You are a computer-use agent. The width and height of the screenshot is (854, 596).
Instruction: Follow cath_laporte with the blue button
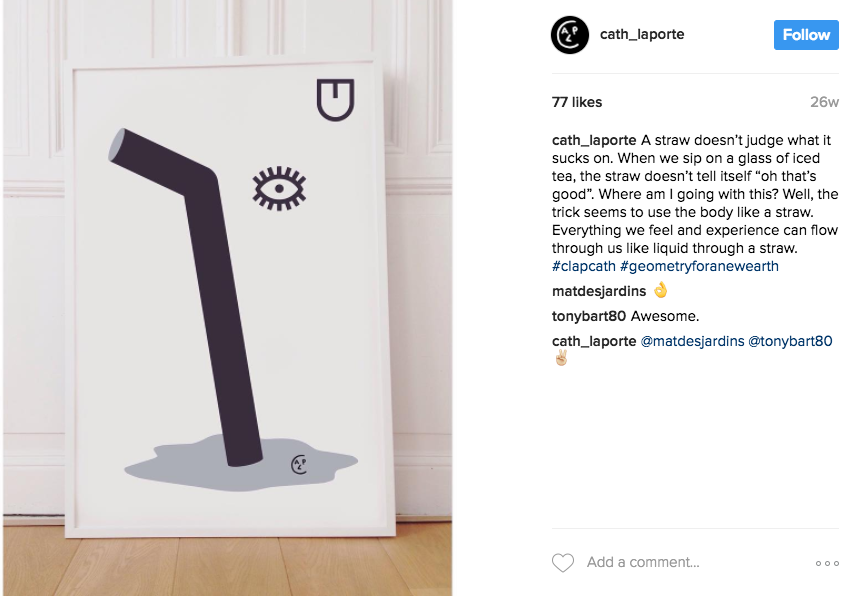click(806, 35)
